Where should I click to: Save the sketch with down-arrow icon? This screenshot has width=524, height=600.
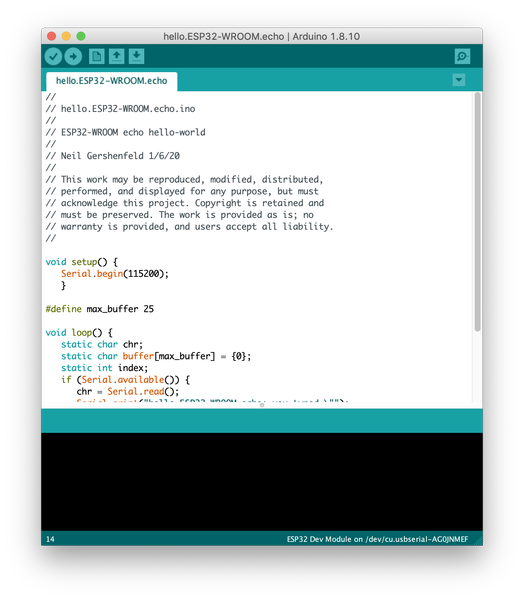click(136, 56)
